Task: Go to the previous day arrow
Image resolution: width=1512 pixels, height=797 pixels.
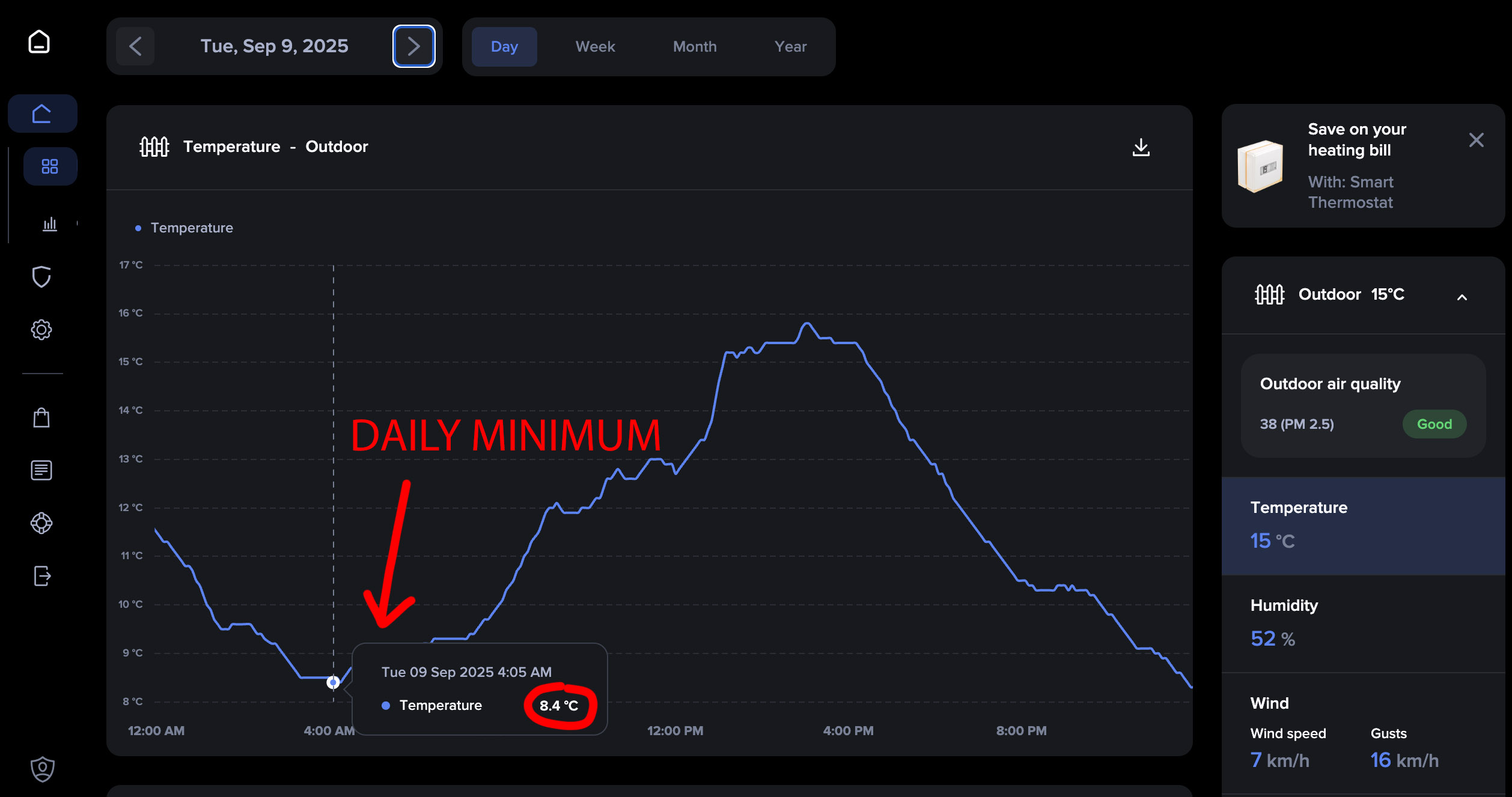Action: point(135,46)
